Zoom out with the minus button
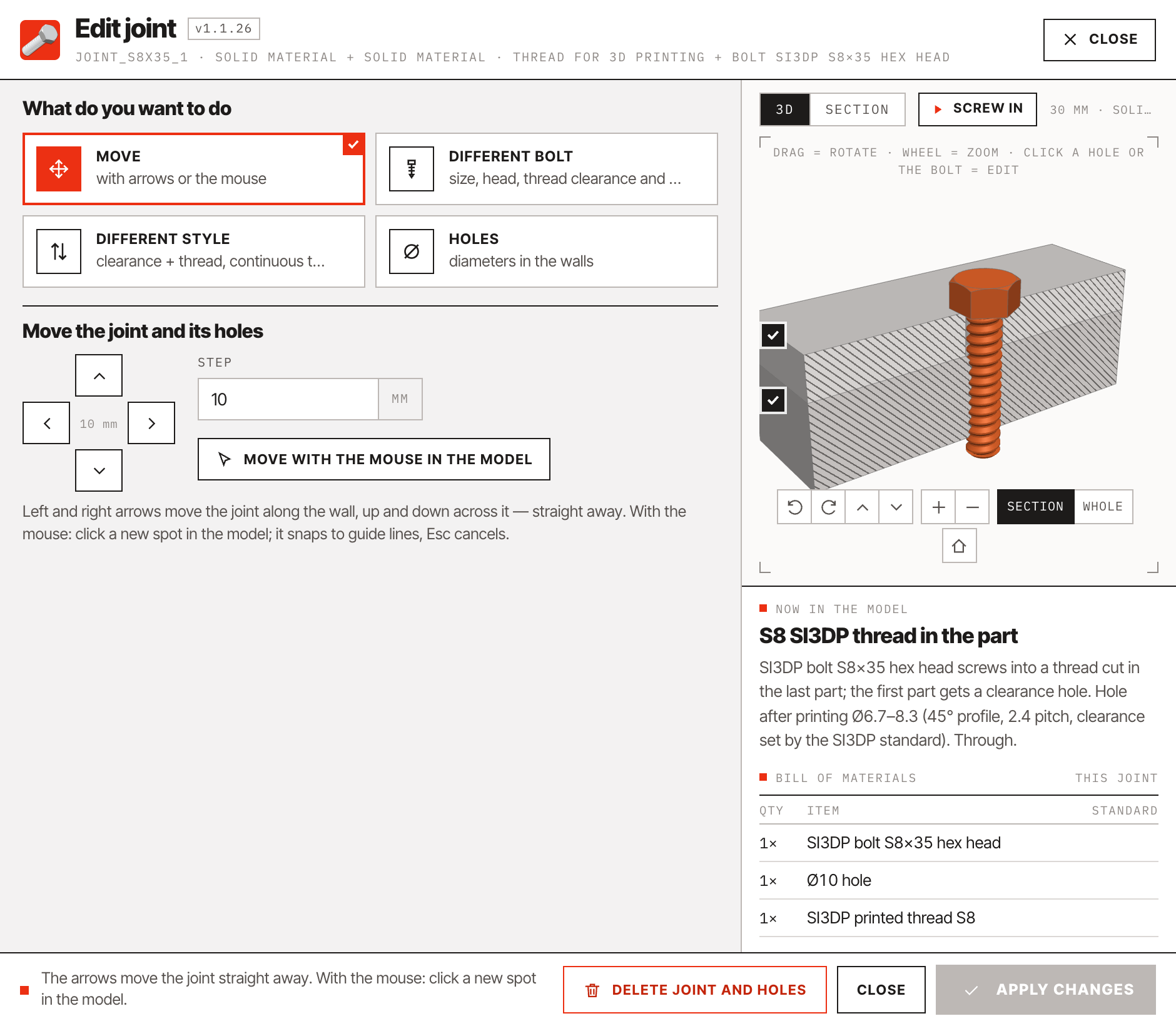Screen dimensions: 1176x1026 (972, 507)
